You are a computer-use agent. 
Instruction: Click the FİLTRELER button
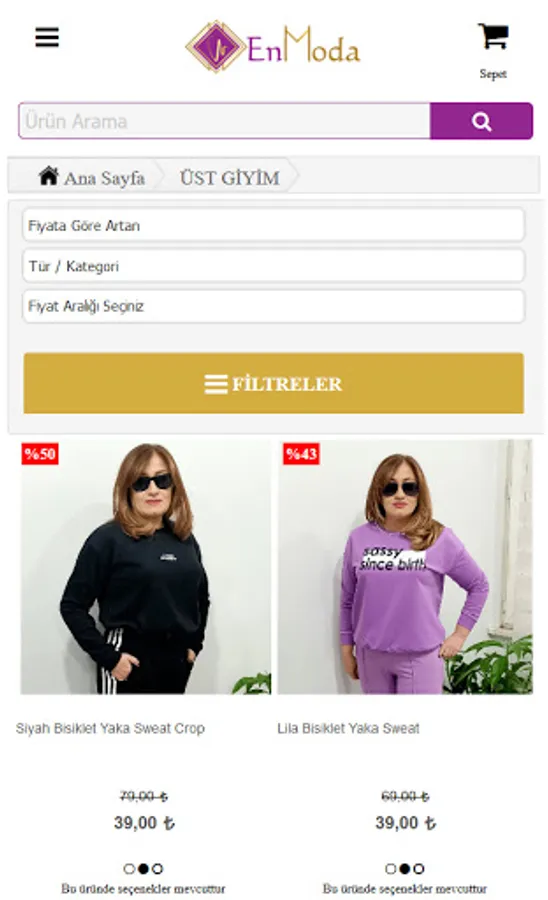point(273,383)
